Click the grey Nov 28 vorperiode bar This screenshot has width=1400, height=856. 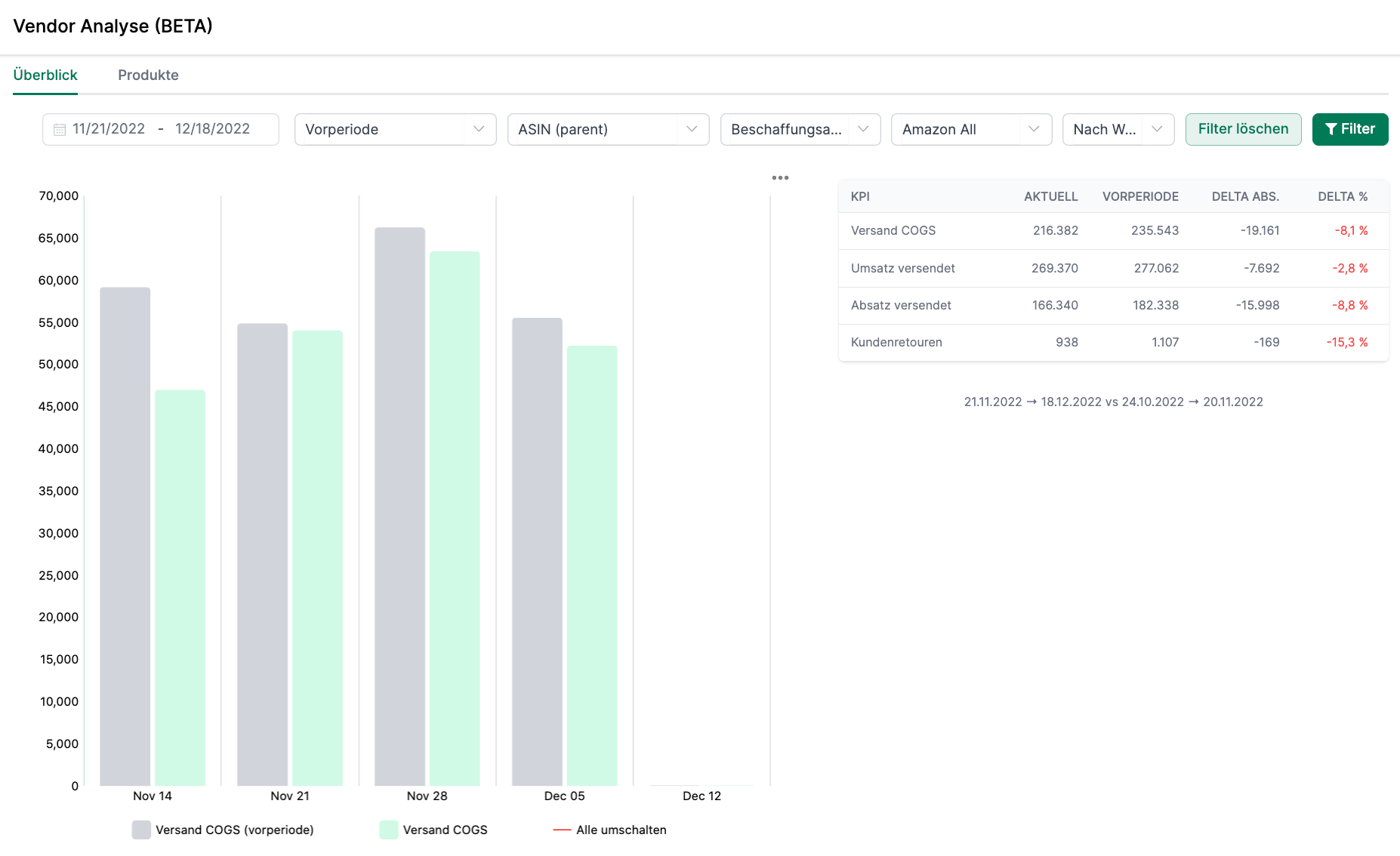pos(399,507)
